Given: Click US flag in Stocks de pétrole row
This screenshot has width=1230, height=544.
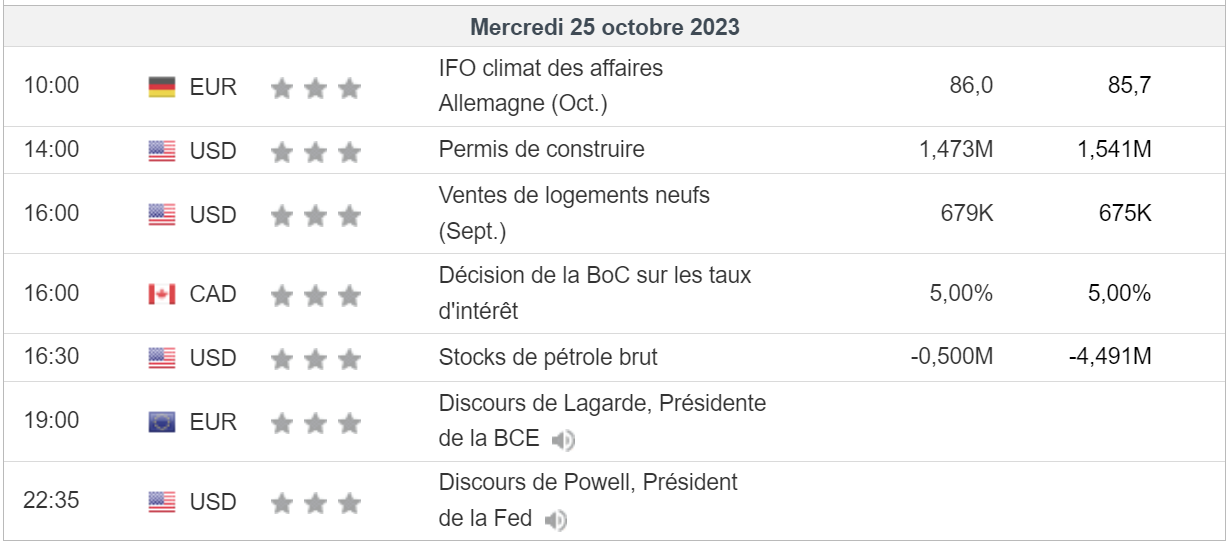Looking at the screenshot, I should point(161,358).
